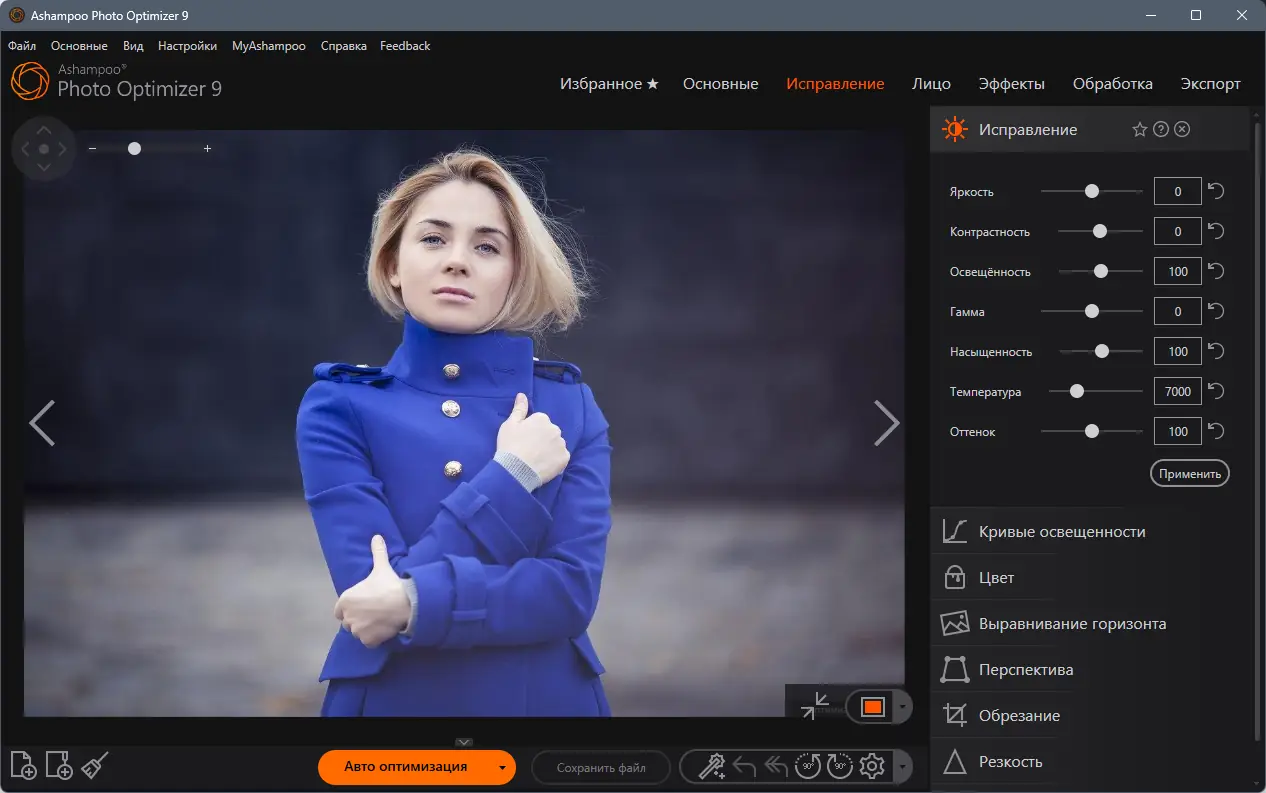Viewport: 1266px width, 793px height.
Task: Select the Auto optimization wand icon
Action: tap(712, 767)
